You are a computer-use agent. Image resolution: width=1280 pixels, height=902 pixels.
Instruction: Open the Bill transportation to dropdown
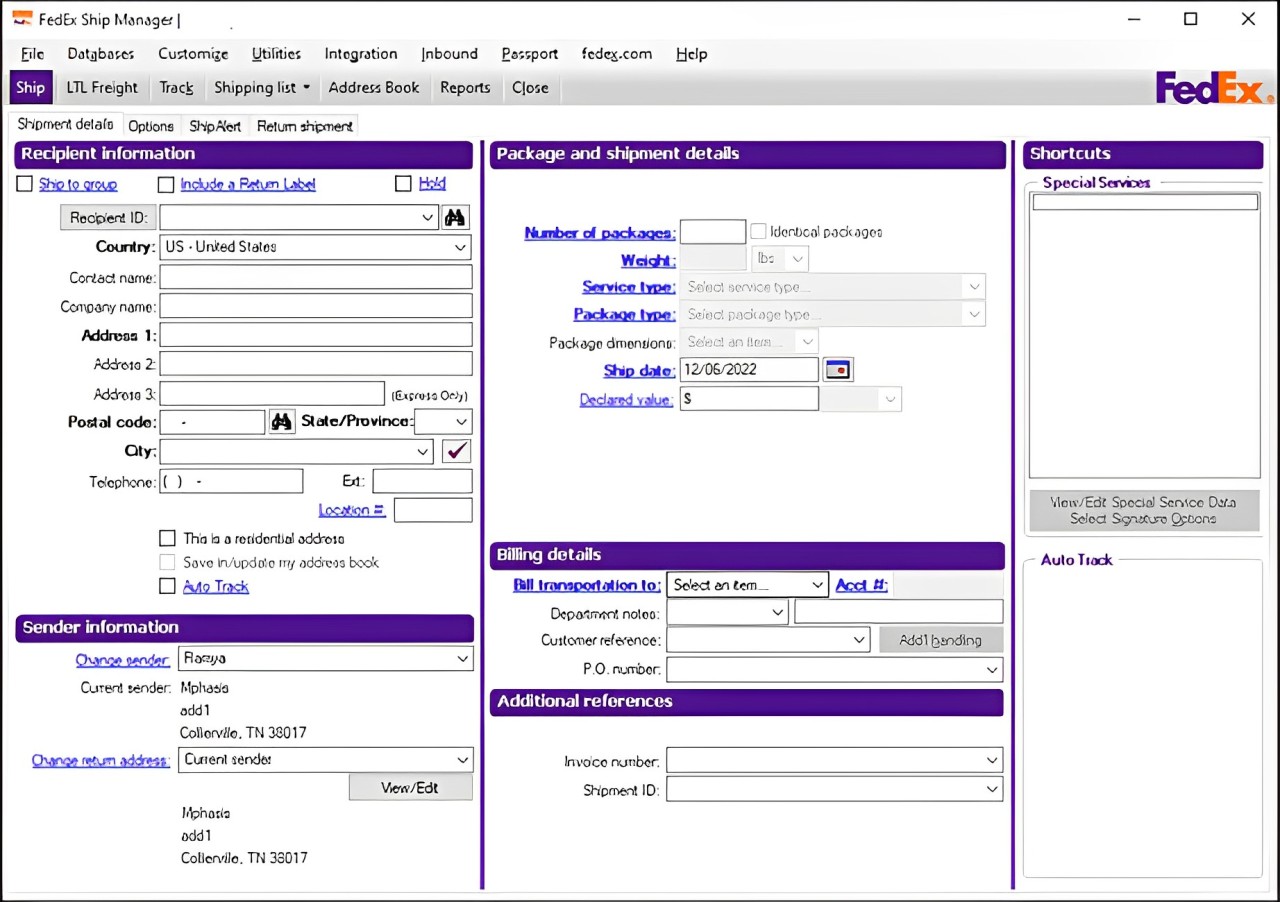(817, 585)
